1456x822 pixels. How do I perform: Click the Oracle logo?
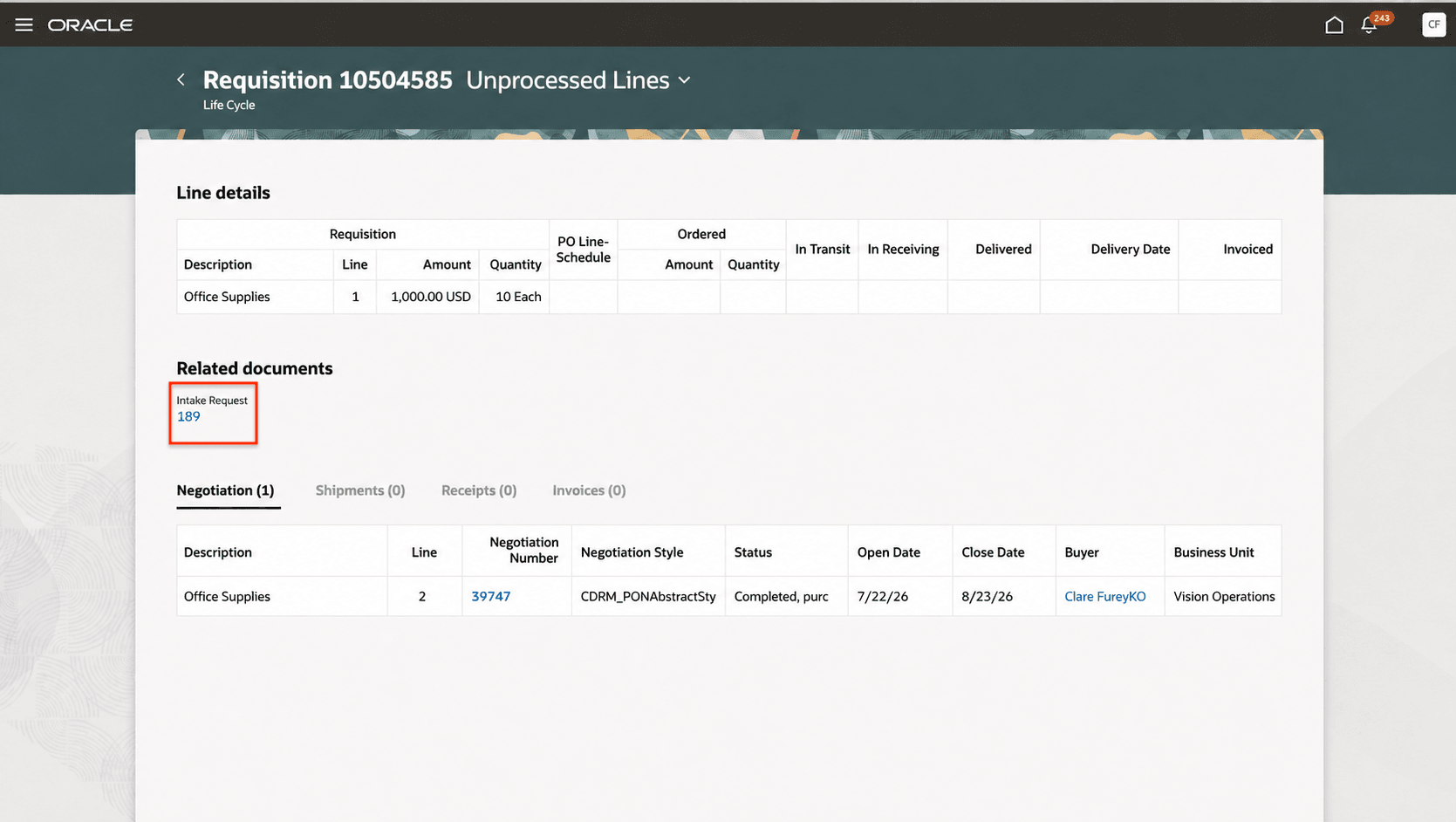[x=90, y=25]
